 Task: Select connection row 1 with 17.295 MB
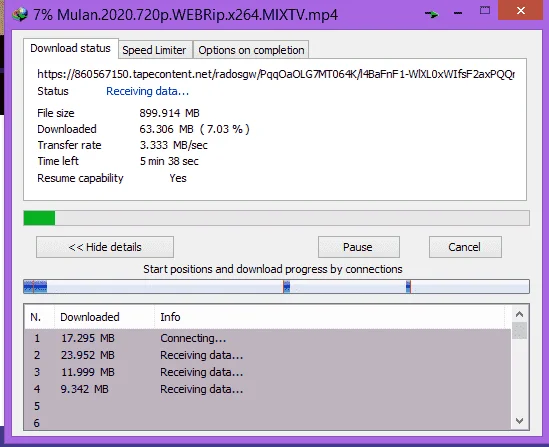pos(268,338)
